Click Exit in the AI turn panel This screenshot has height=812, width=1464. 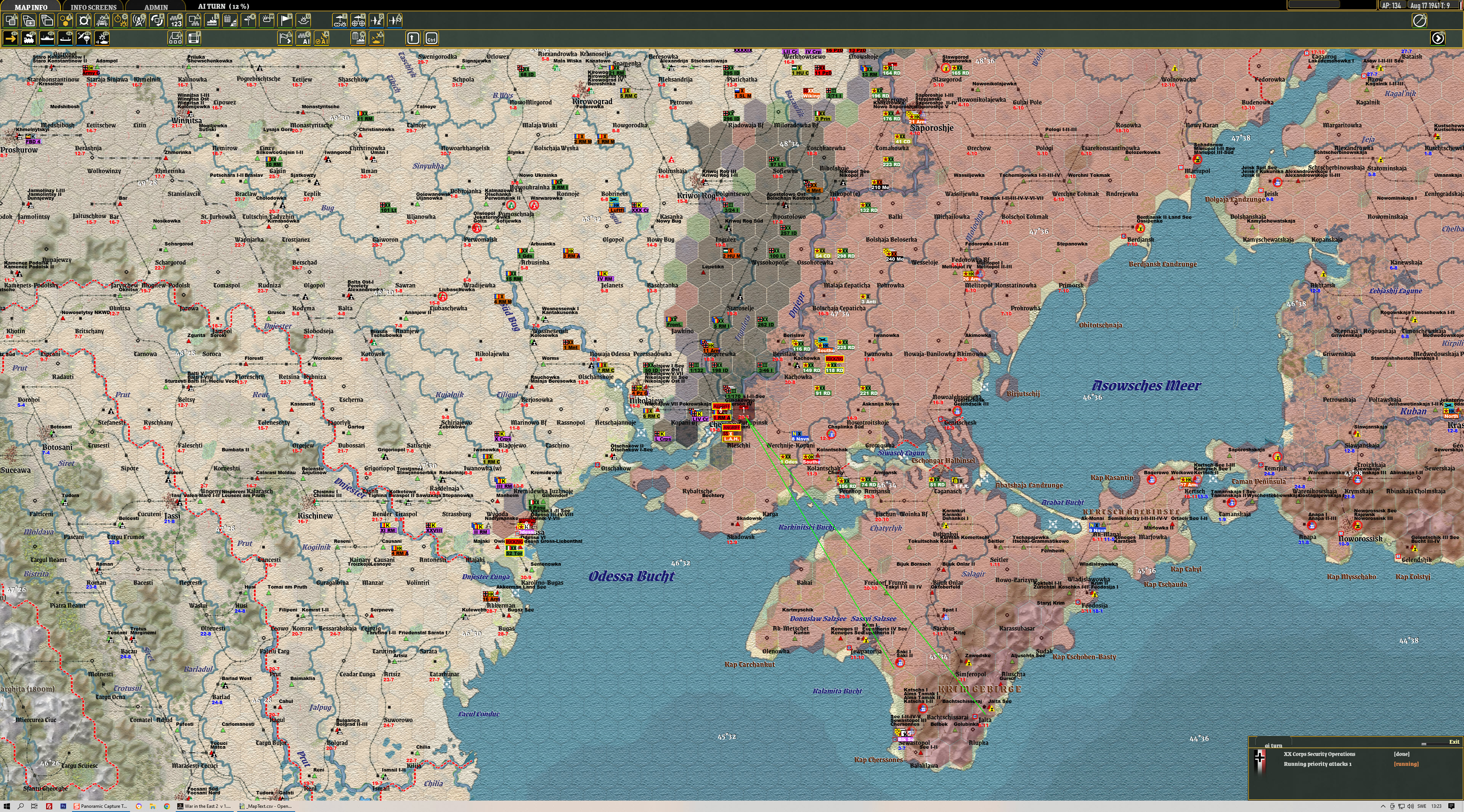pyautogui.click(x=1454, y=741)
